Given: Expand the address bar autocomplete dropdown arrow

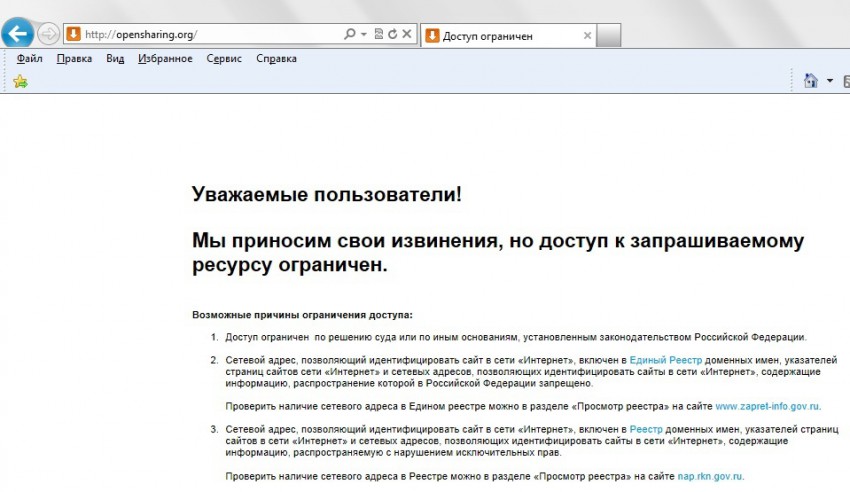Looking at the screenshot, I should click(x=363, y=35).
